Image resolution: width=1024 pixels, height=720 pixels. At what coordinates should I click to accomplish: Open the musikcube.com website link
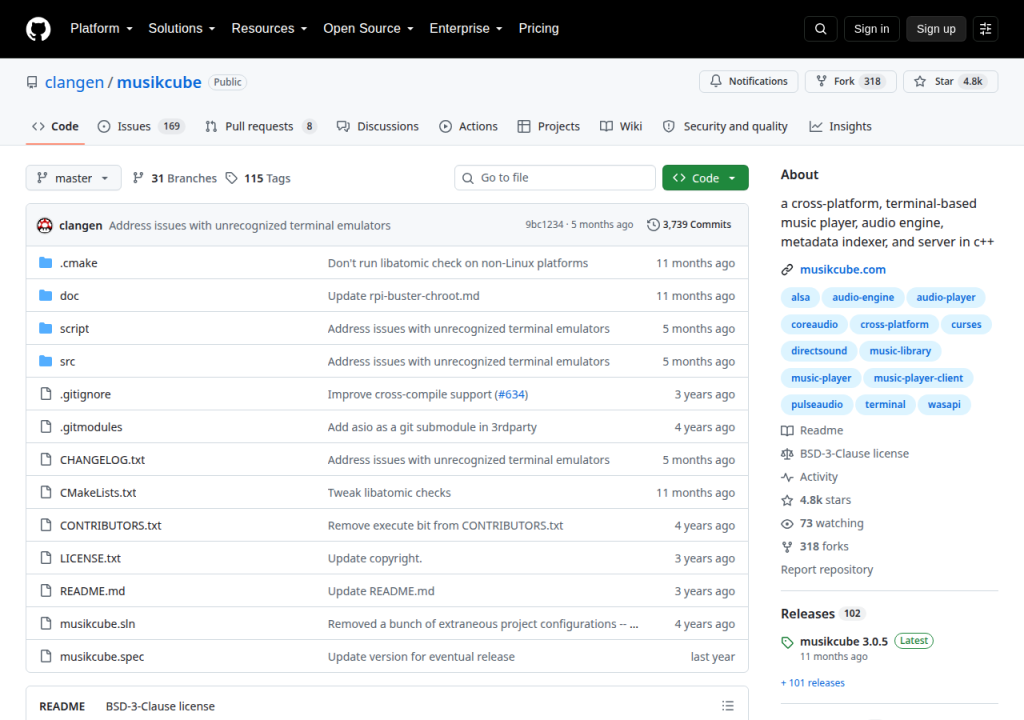pyautogui.click(x=842, y=269)
